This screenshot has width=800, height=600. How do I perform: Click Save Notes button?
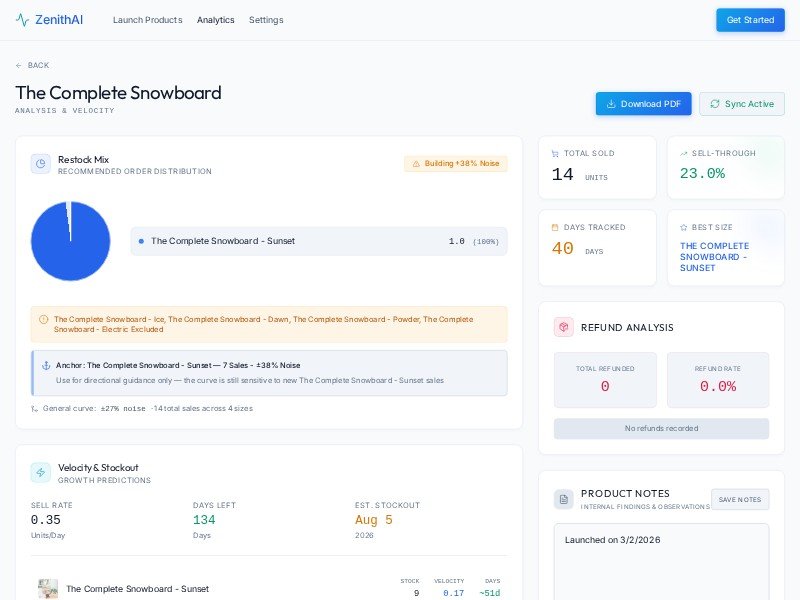click(740, 499)
